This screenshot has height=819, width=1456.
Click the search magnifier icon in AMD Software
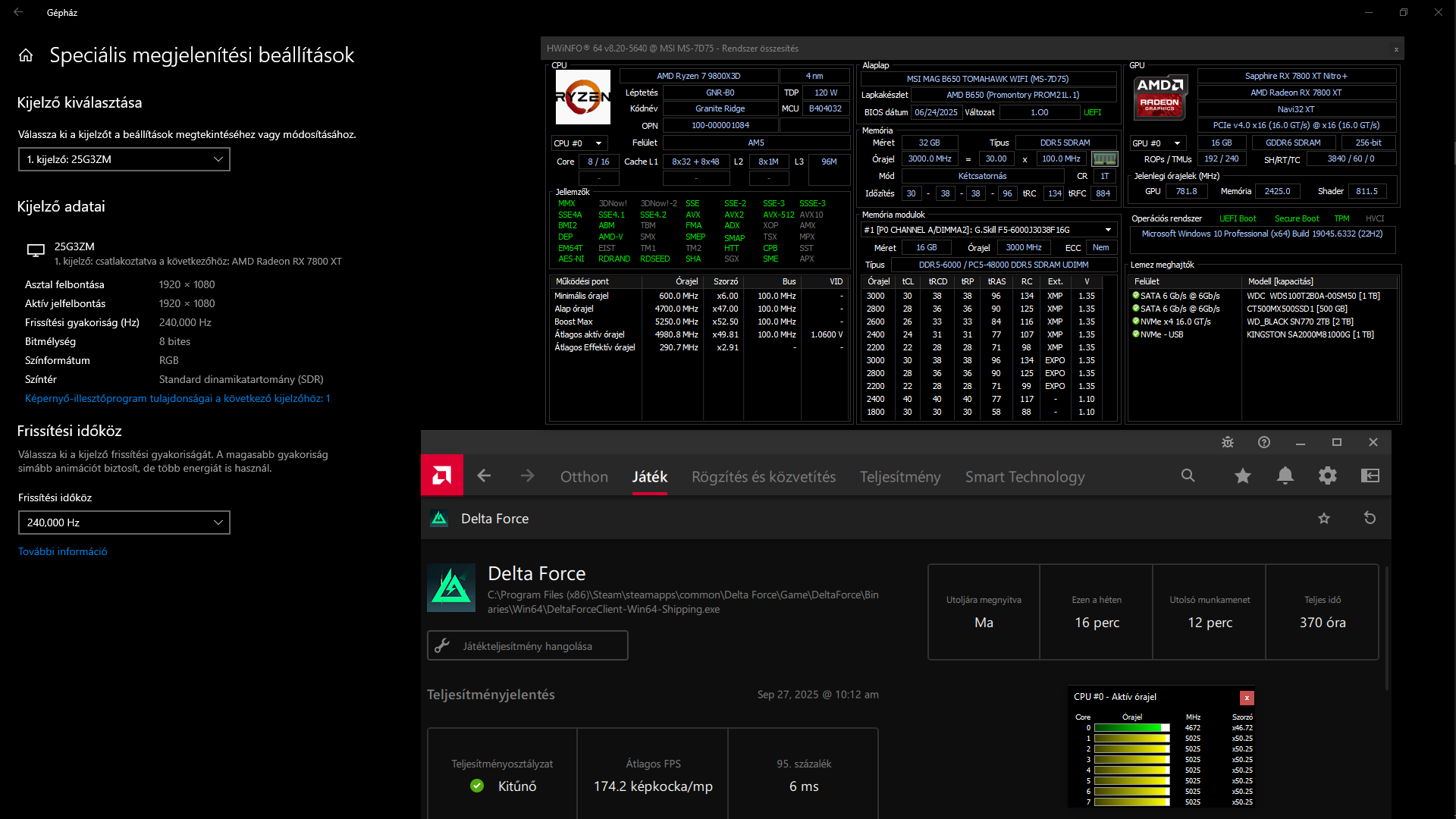click(x=1188, y=475)
